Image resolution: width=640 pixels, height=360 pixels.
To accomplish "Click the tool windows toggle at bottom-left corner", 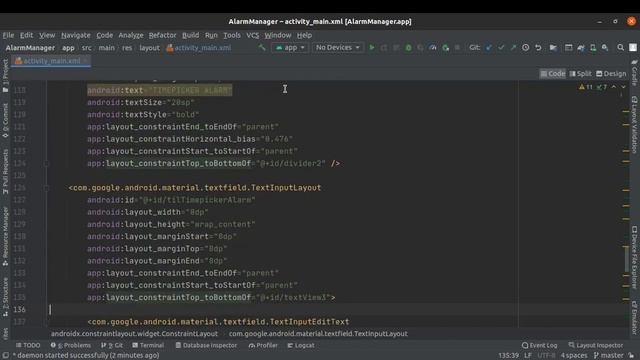I will [x=5, y=356].
